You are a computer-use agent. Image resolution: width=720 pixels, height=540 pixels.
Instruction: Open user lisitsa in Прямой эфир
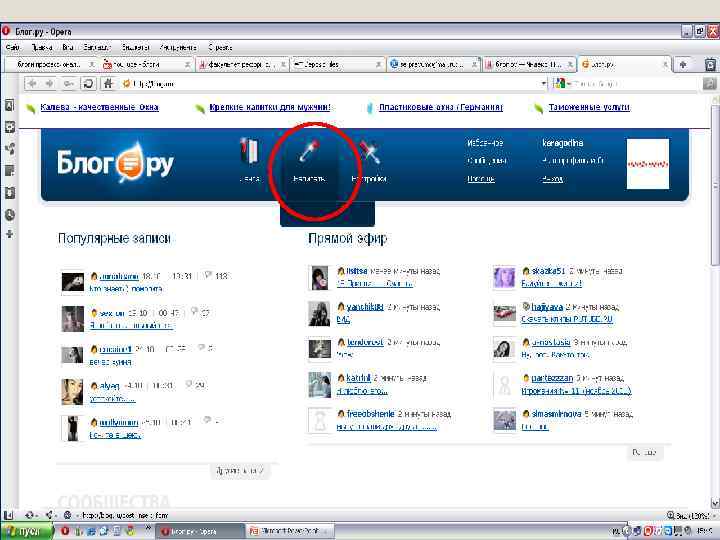point(357,271)
